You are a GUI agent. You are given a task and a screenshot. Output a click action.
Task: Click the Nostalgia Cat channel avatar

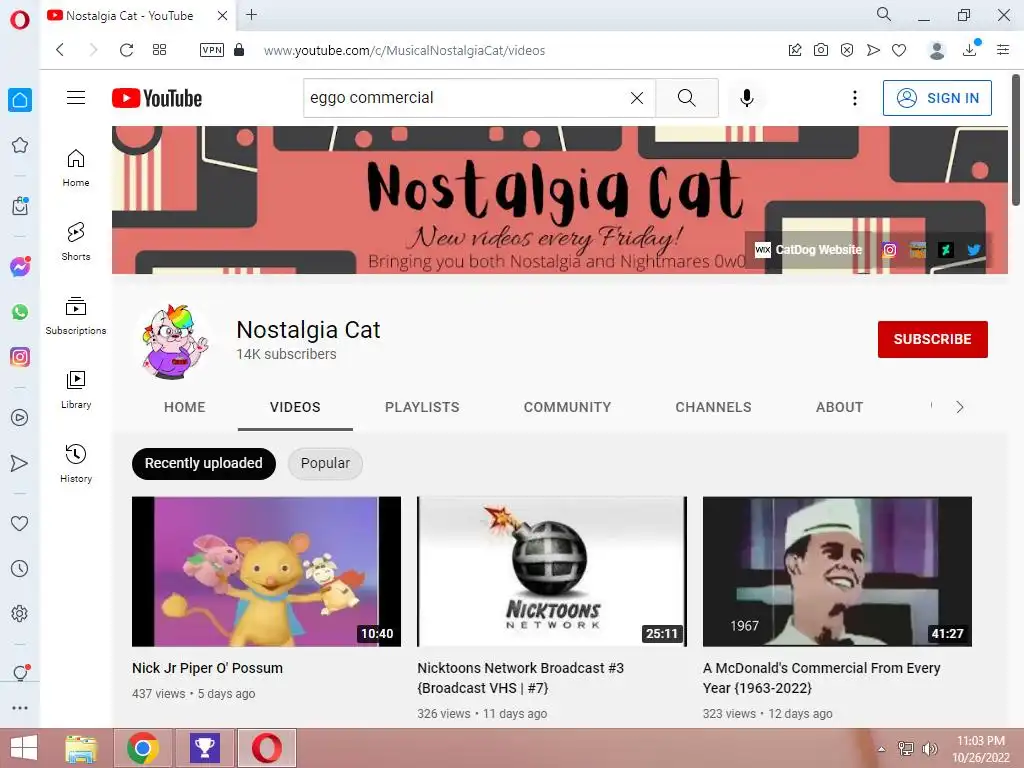(x=174, y=340)
